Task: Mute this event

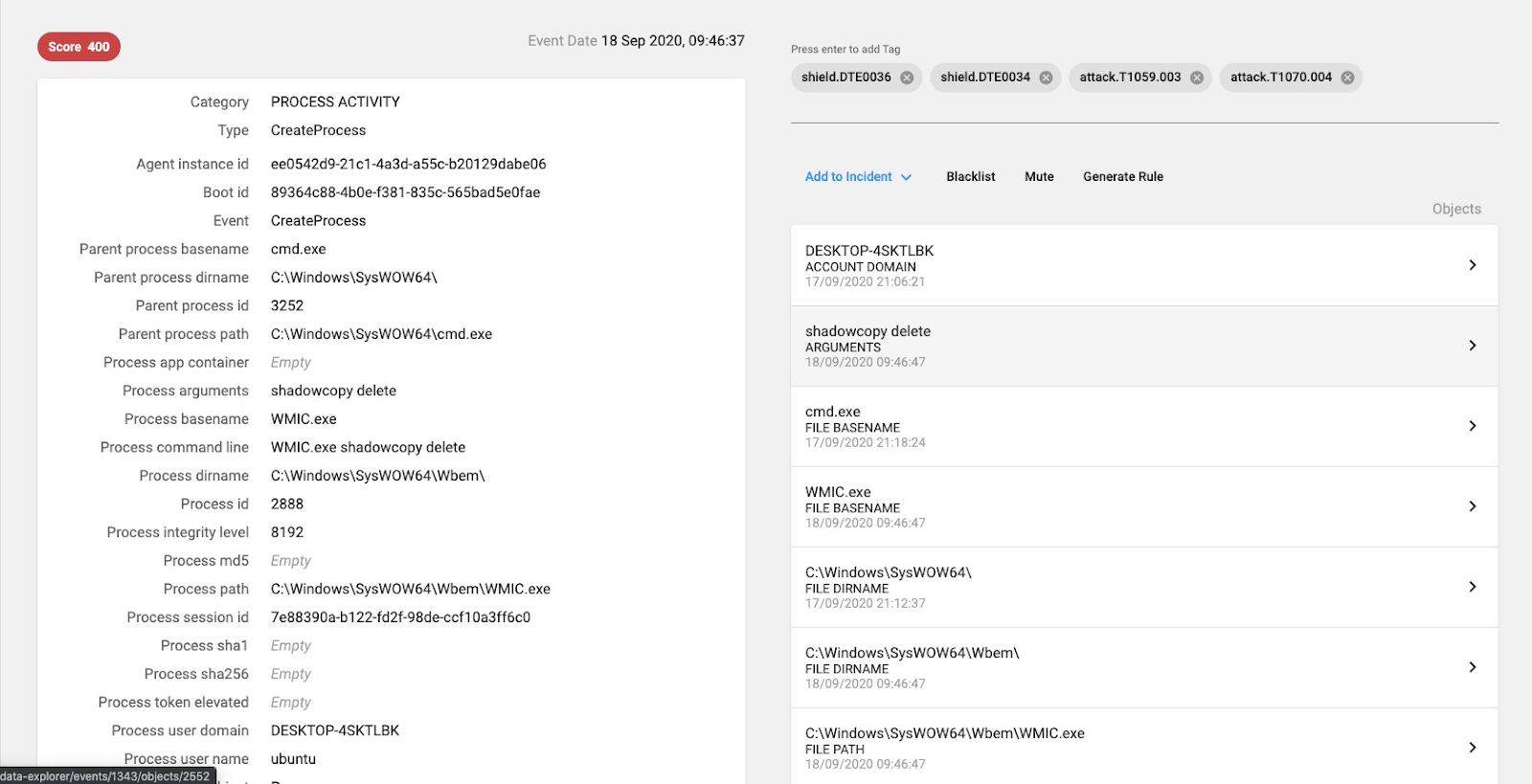Action: click(1039, 177)
